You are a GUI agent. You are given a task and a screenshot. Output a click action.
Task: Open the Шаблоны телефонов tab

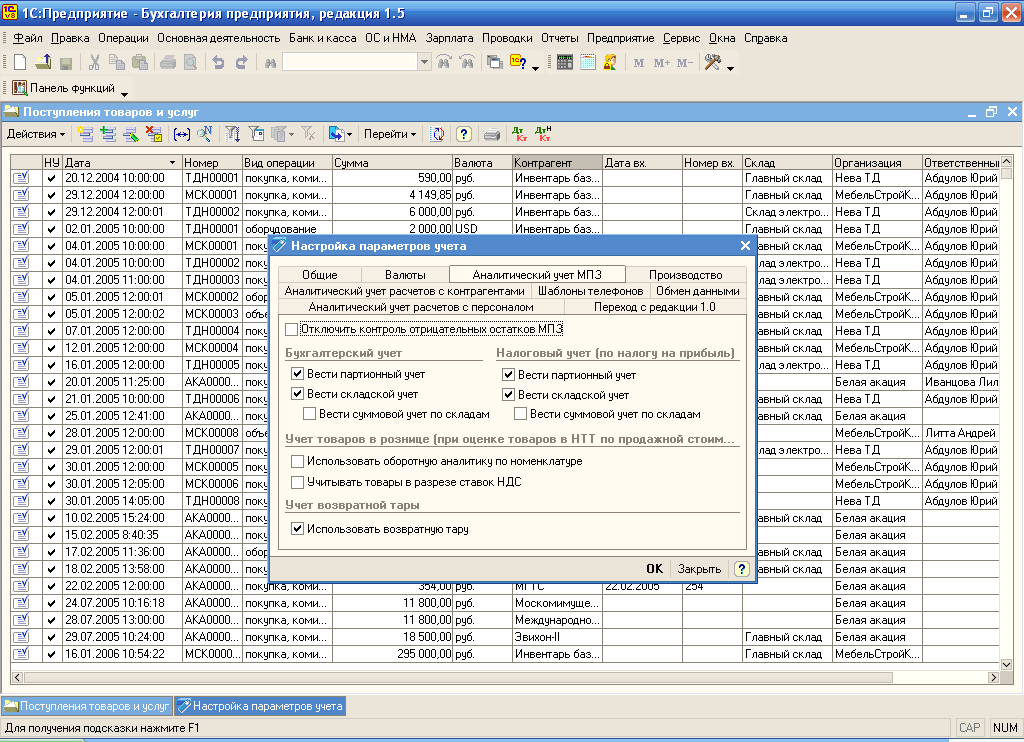[x=590, y=291]
